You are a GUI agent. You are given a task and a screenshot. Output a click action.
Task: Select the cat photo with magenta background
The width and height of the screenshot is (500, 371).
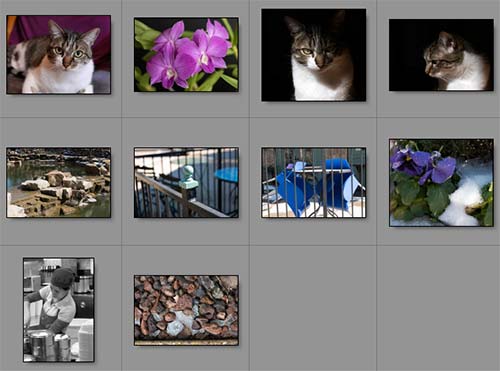coord(58,54)
